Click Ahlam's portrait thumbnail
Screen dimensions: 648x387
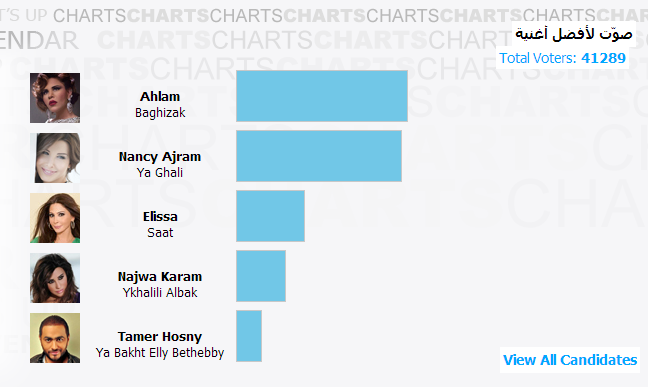55,98
